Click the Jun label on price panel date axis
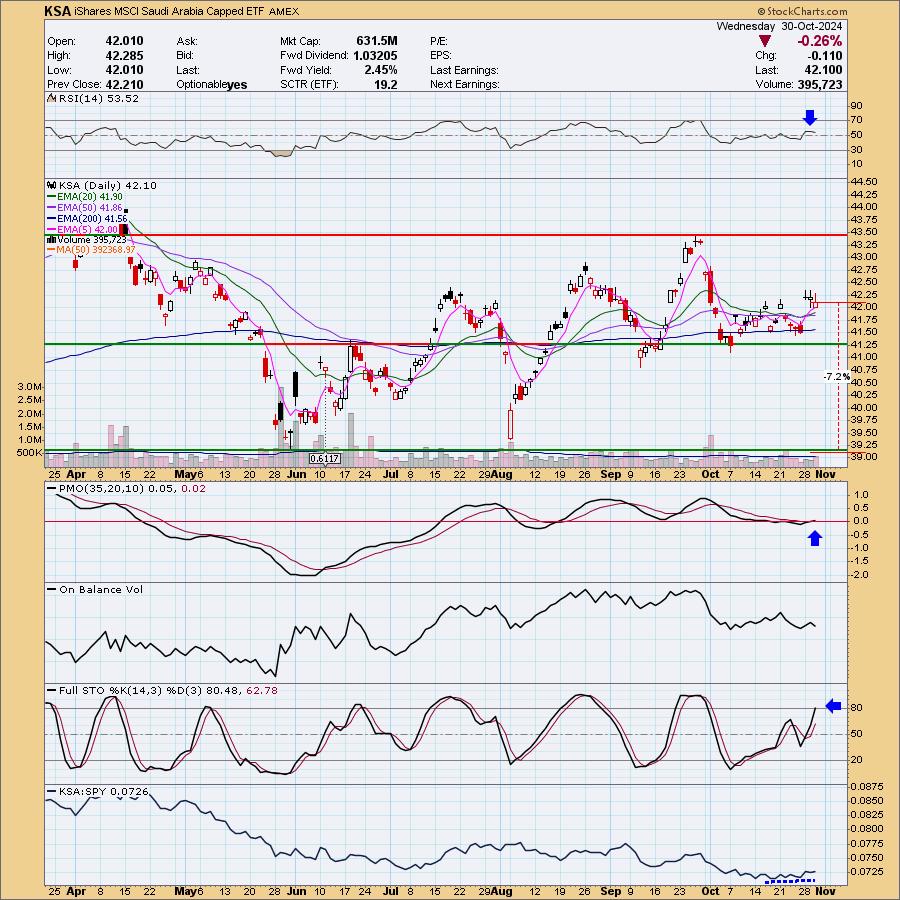This screenshot has width=900, height=900. [x=296, y=475]
